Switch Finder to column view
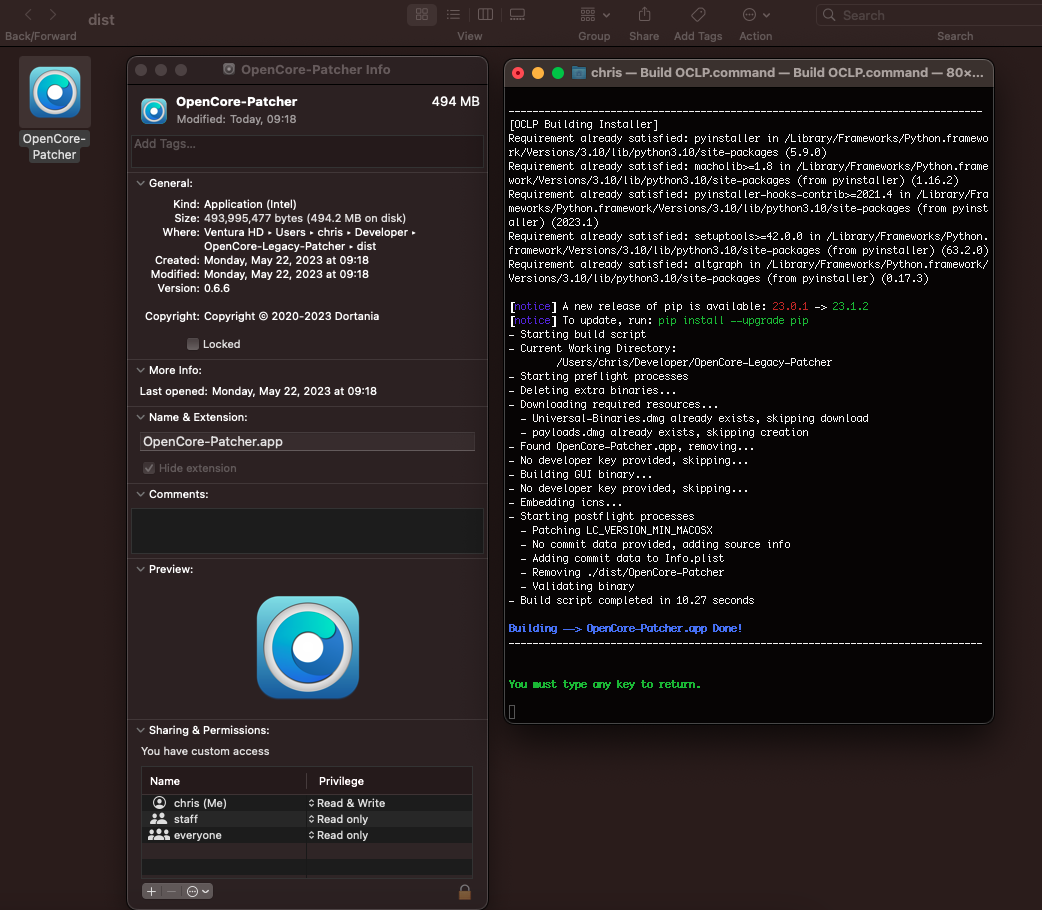Screen dimensions: 1042x910 click(x=485, y=15)
